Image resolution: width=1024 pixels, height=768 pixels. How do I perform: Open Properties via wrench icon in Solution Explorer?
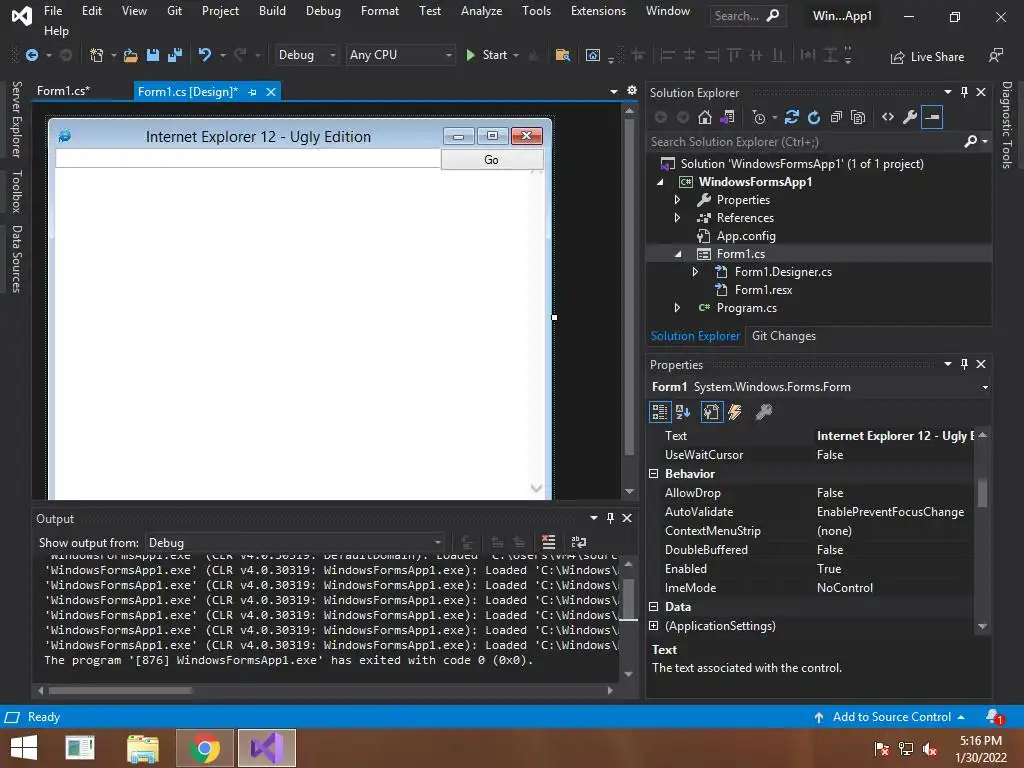(910, 118)
